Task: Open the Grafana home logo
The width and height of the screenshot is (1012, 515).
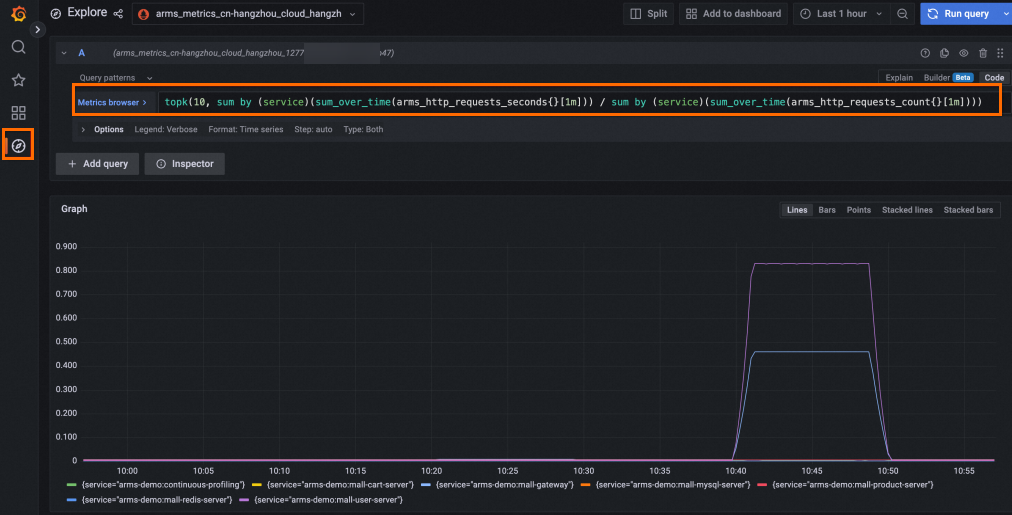Action: pyautogui.click(x=18, y=14)
